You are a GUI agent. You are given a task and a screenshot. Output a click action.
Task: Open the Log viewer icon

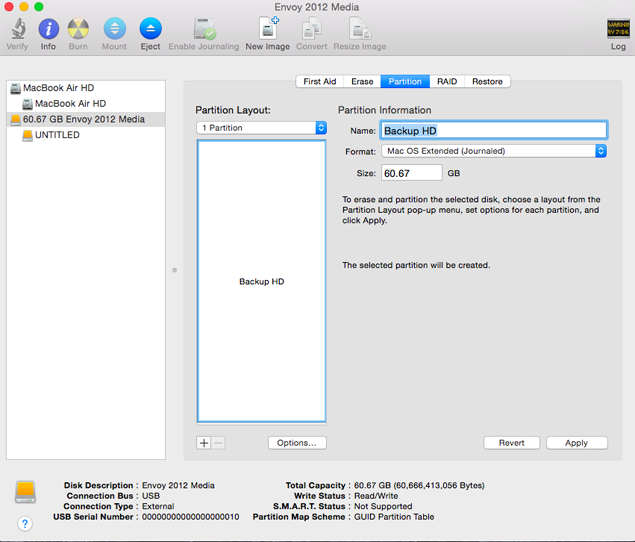pos(618,29)
